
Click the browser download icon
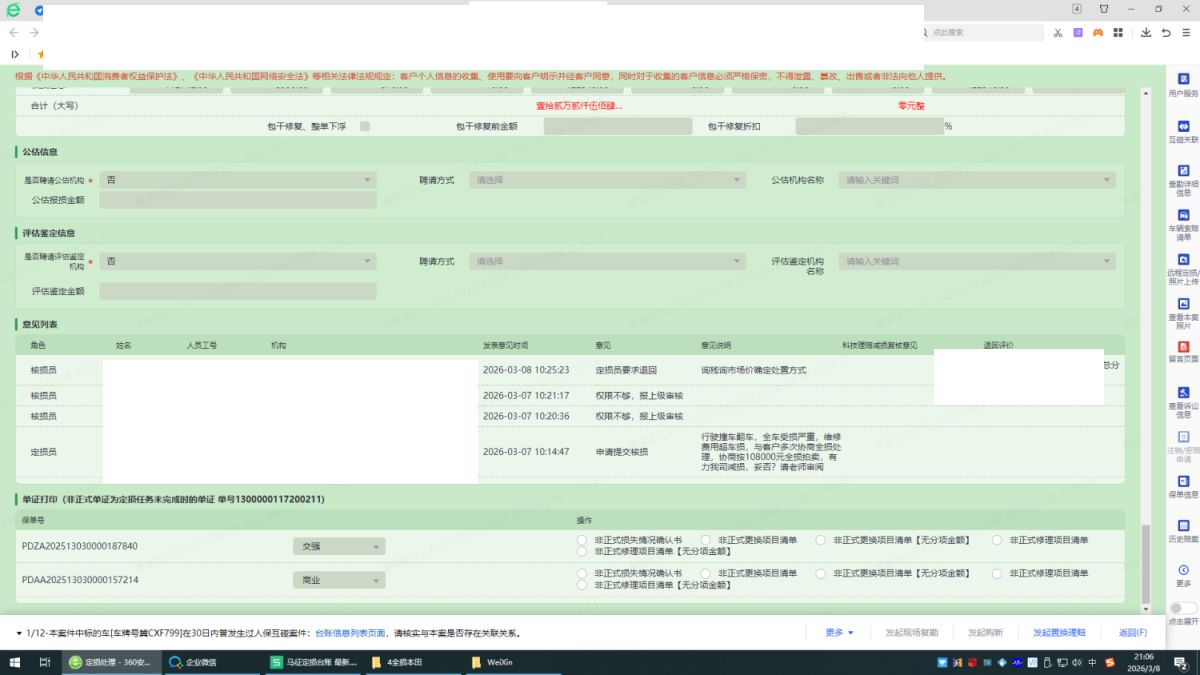1146,33
